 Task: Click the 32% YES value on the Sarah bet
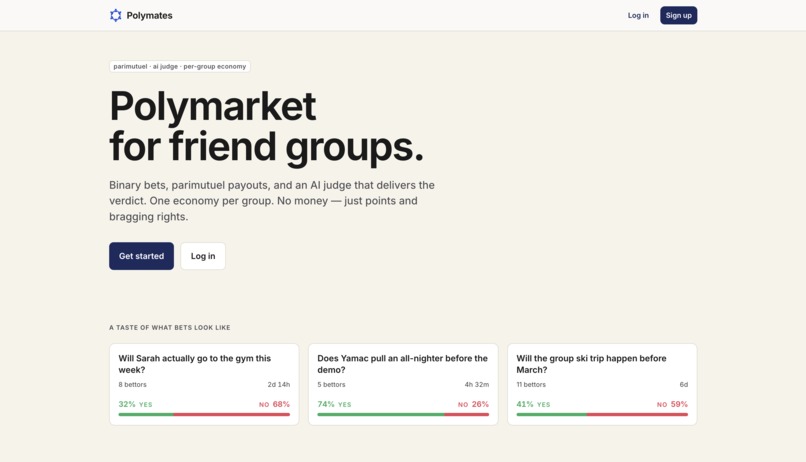point(135,404)
